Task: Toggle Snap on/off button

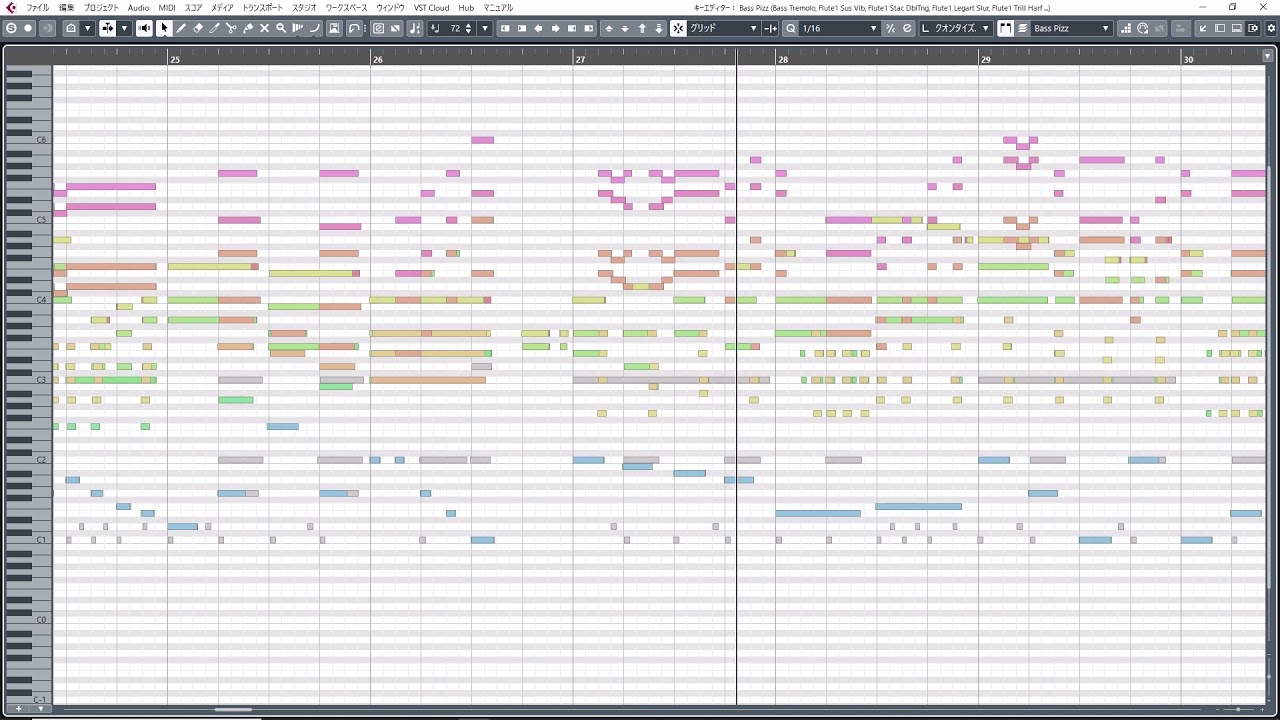Action: tap(677, 28)
